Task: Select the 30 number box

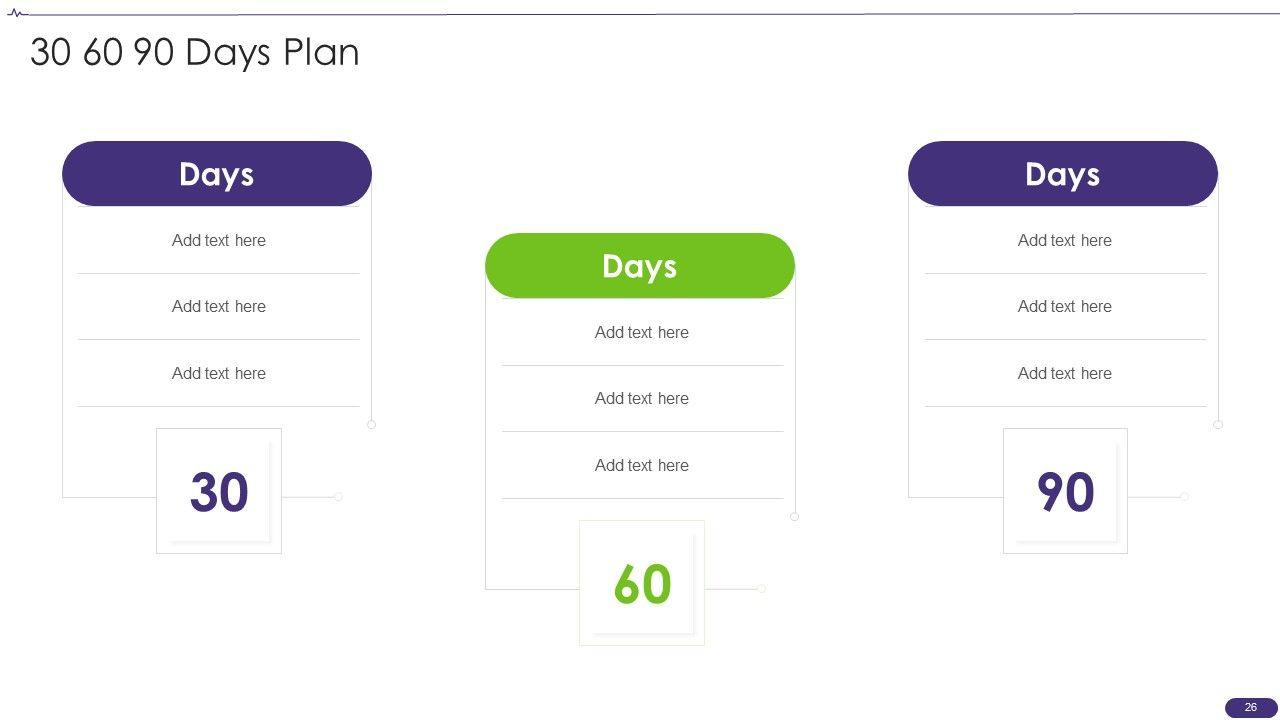Action: [x=219, y=491]
